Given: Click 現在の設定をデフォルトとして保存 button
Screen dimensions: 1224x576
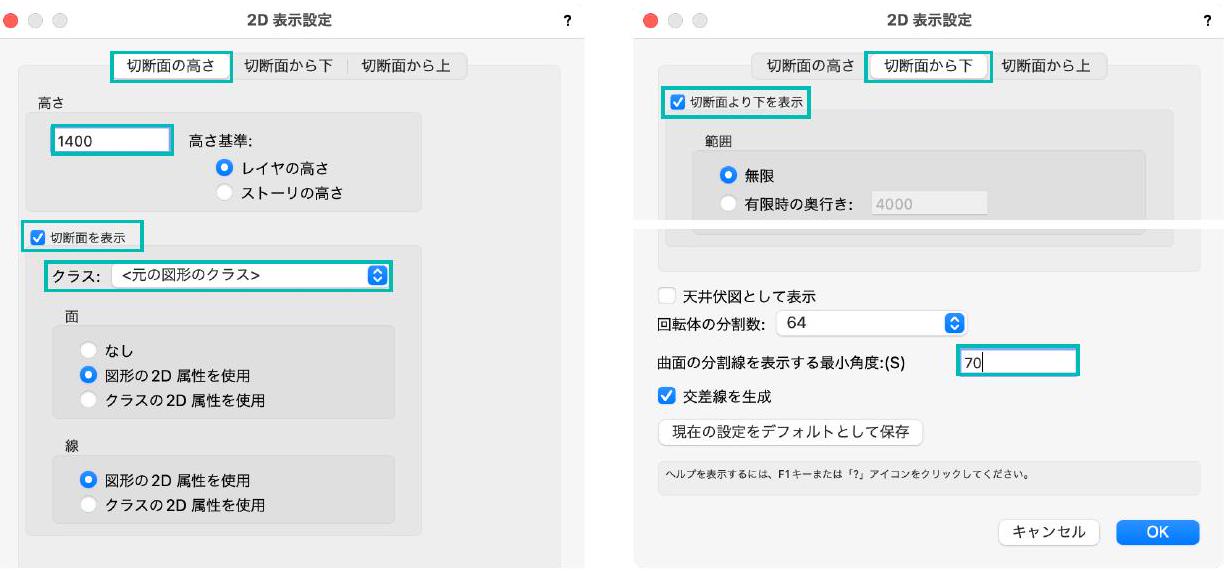Looking at the screenshot, I should [x=790, y=432].
